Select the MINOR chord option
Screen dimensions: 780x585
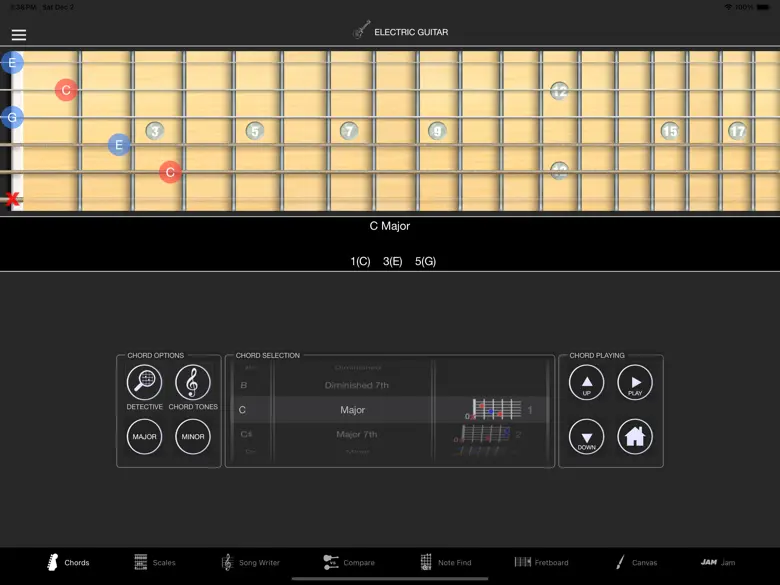193,436
